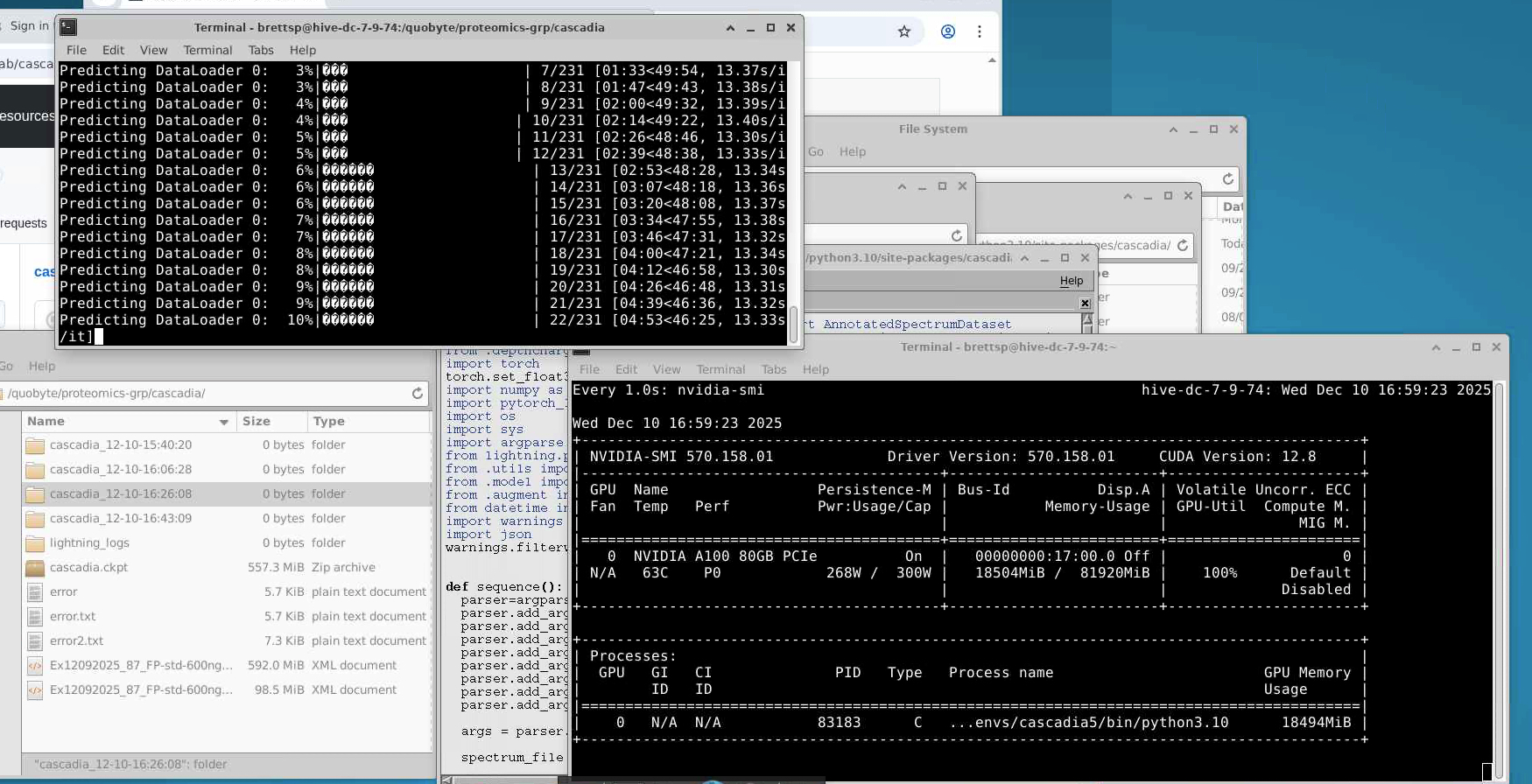Image resolution: width=1532 pixels, height=784 pixels.
Task: Reload the /quobyte/proteomics-grp/cascadia/ folder view
Action: pyautogui.click(x=418, y=394)
